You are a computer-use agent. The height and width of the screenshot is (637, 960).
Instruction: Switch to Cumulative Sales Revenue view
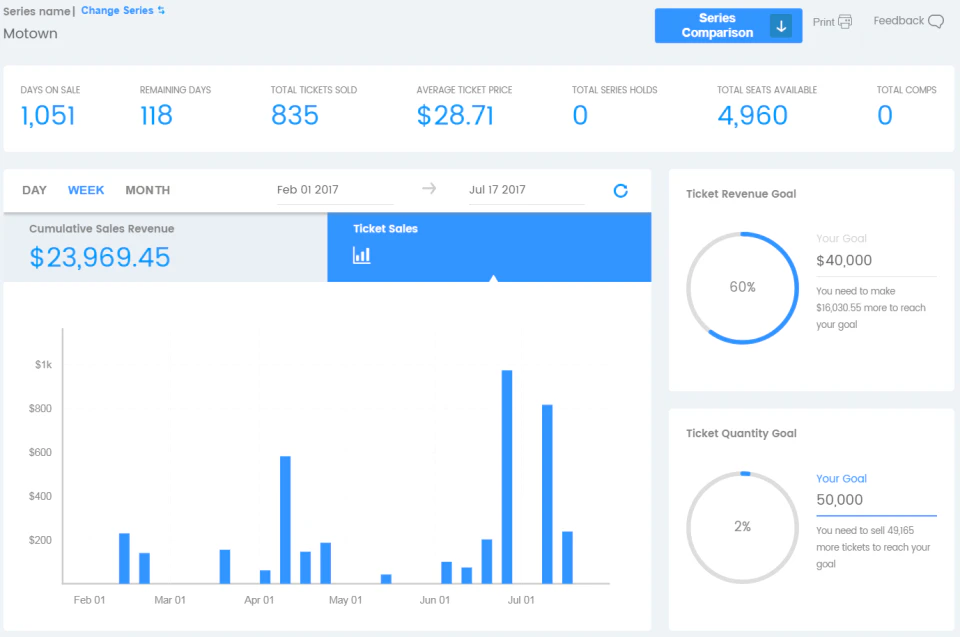click(x=163, y=246)
